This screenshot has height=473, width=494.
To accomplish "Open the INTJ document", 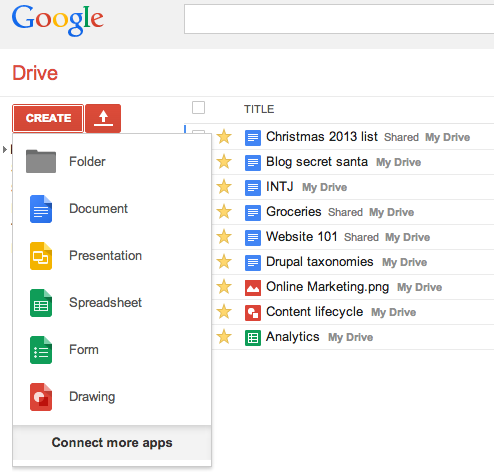I will point(280,187).
